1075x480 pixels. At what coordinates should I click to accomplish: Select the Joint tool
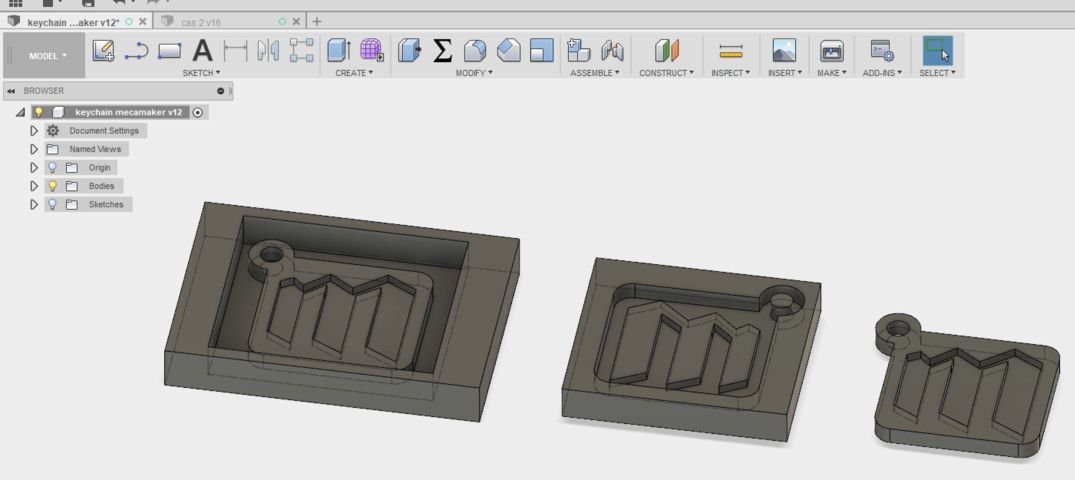click(x=612, y=50)
